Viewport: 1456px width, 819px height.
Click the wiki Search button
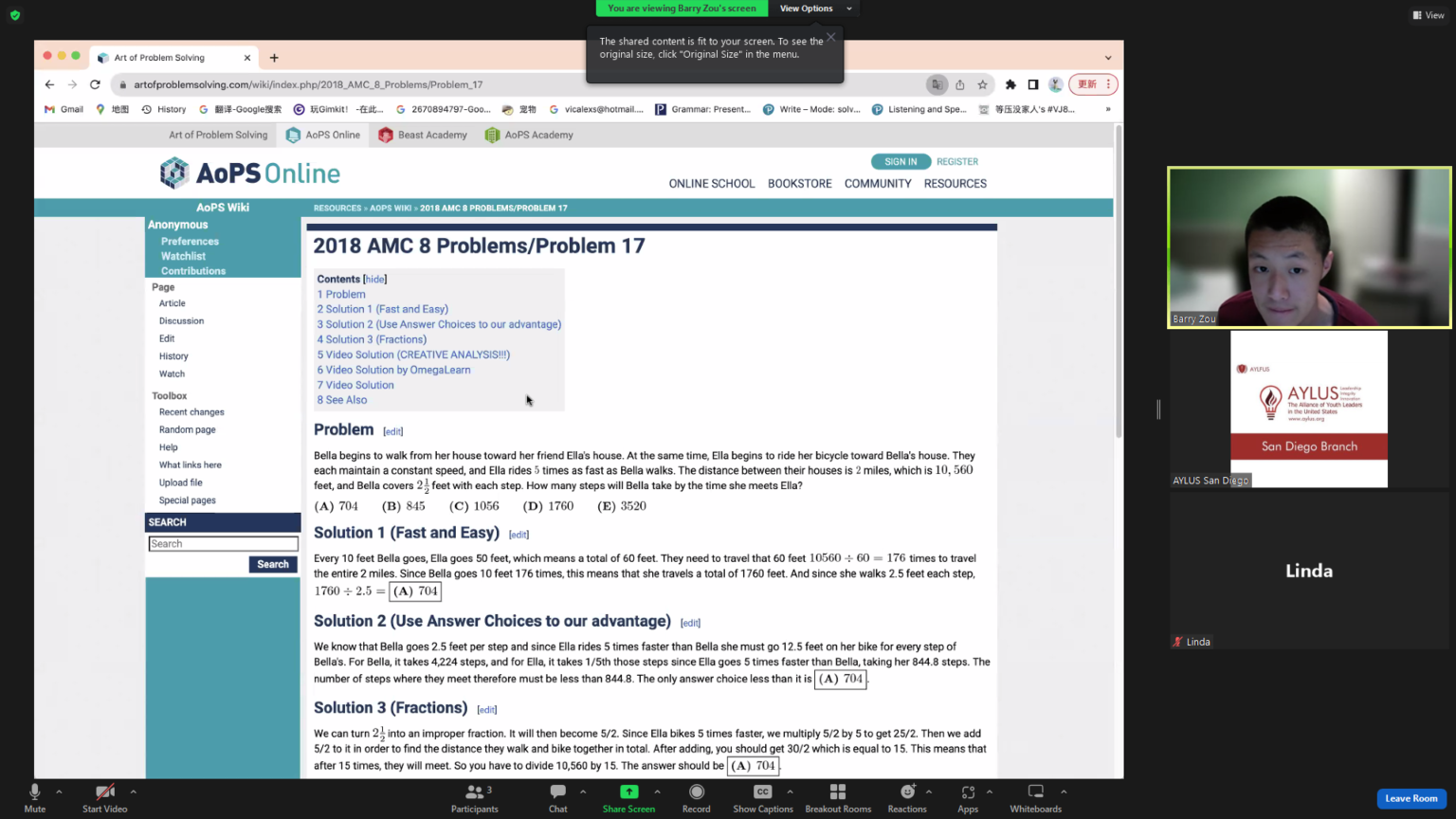(x=273, y=564)
